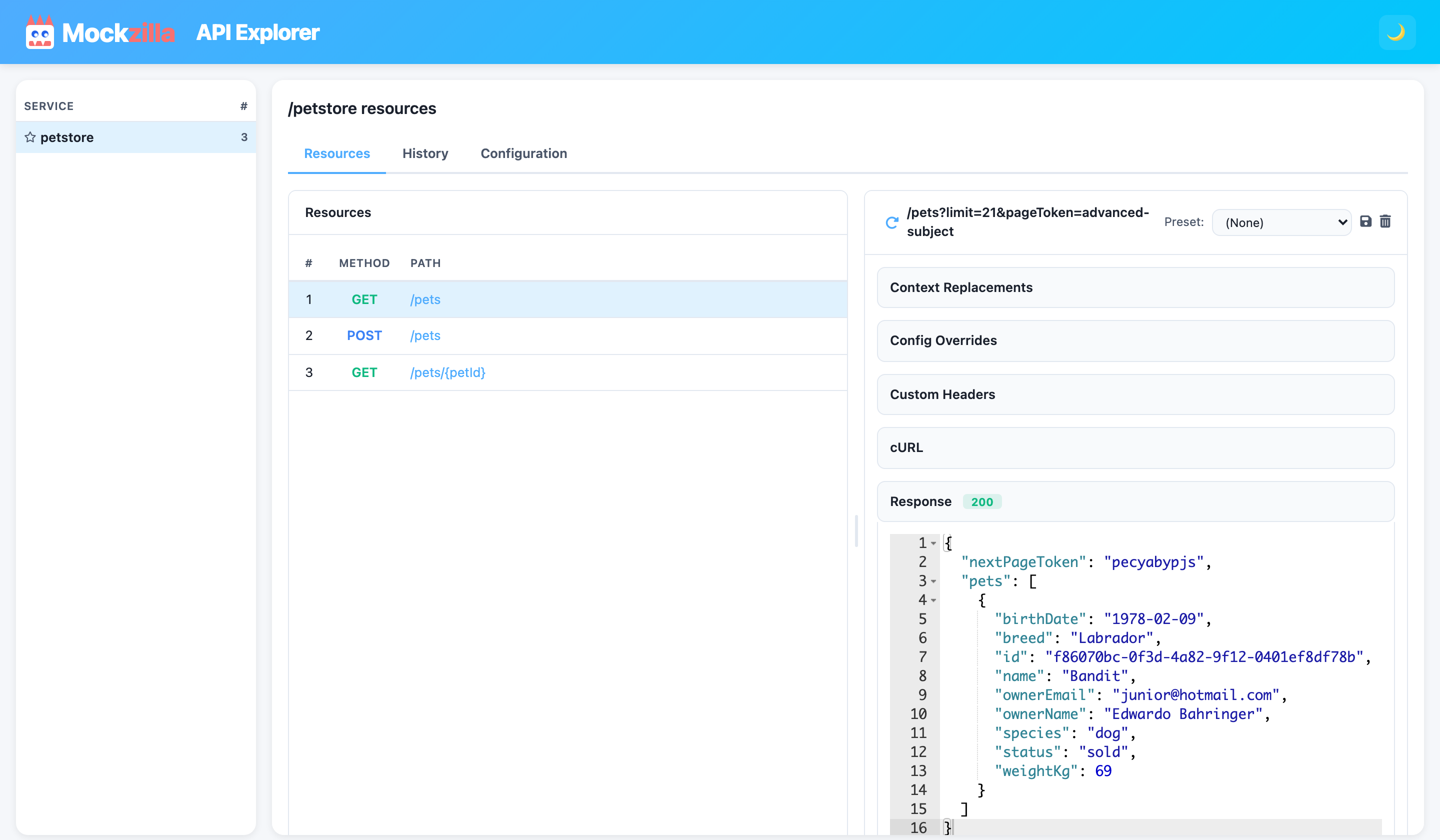
Task: Click the /petstore resources heading
Action: point(361,108)
